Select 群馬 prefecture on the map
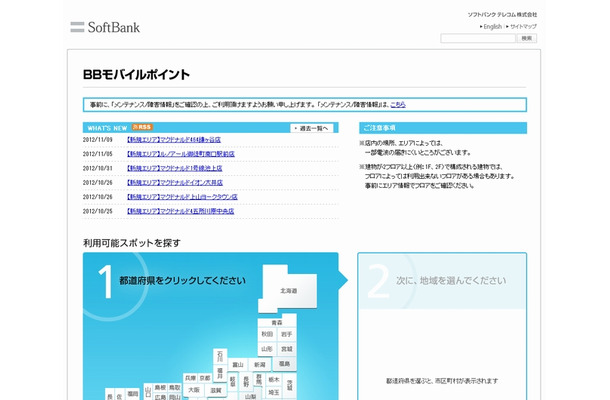Image resolution: width=610 pixels, height=400 pixels. [x=259, y=379]
